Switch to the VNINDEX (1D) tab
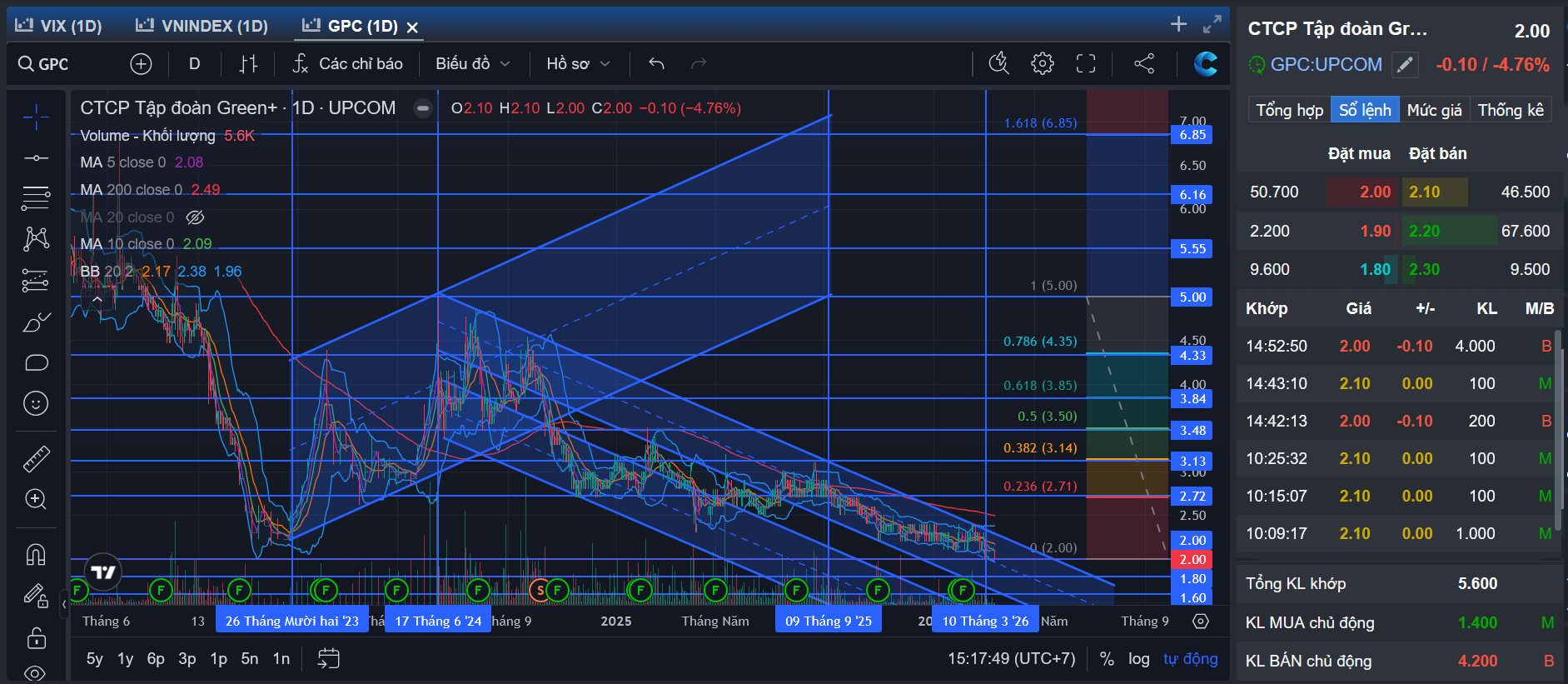Viewport: 1568px width, 684px height. click(x=202, y=26)
